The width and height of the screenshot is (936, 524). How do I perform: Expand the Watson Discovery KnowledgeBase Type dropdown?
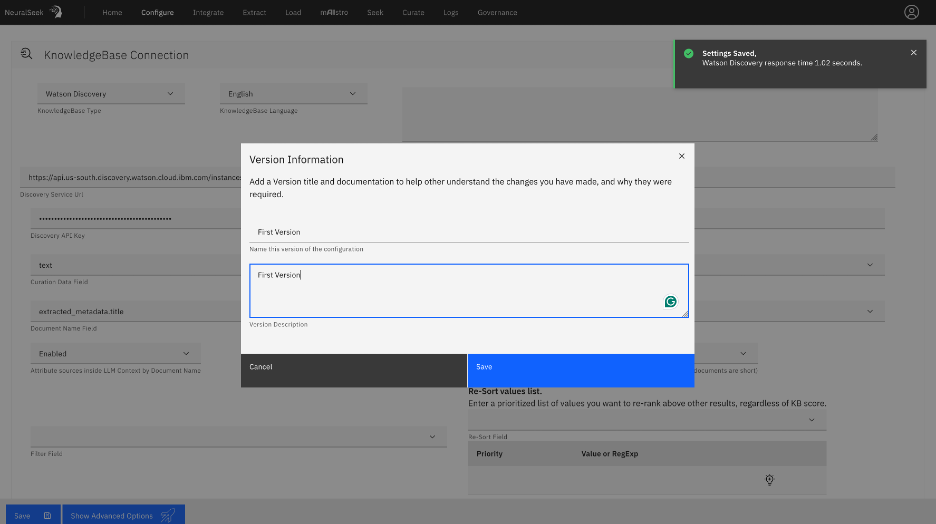111,94
